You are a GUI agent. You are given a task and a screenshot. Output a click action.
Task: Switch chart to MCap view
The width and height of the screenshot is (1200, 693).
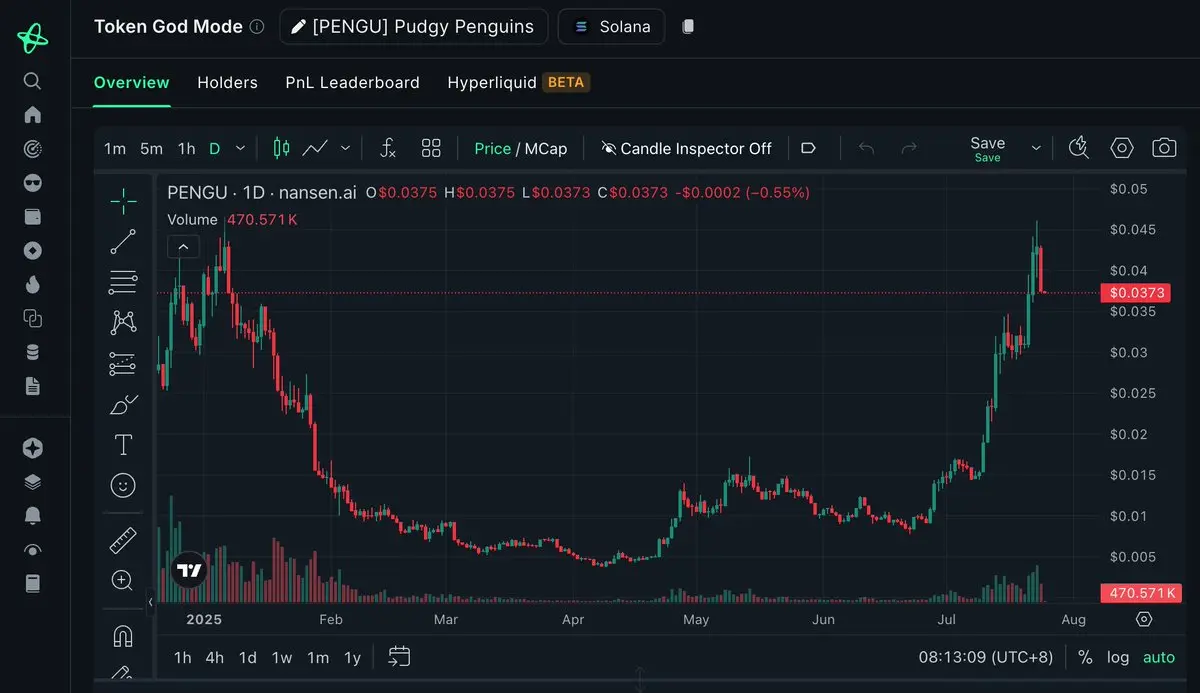point(546,148)
